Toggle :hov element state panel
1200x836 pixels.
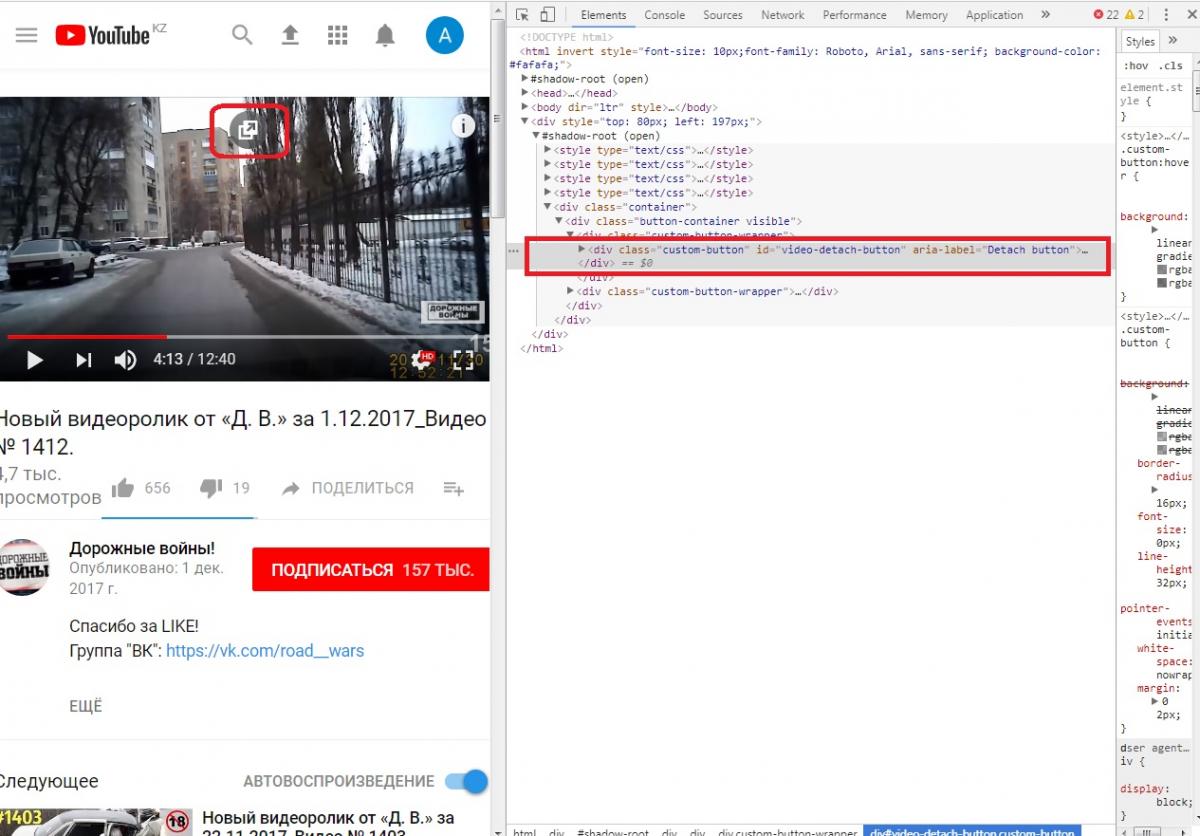click(x=1136, y=66)
